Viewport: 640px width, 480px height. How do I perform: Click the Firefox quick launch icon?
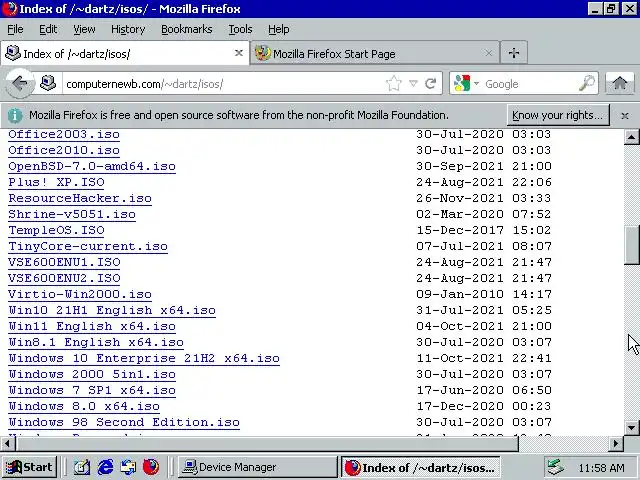[x=151, y=467]
